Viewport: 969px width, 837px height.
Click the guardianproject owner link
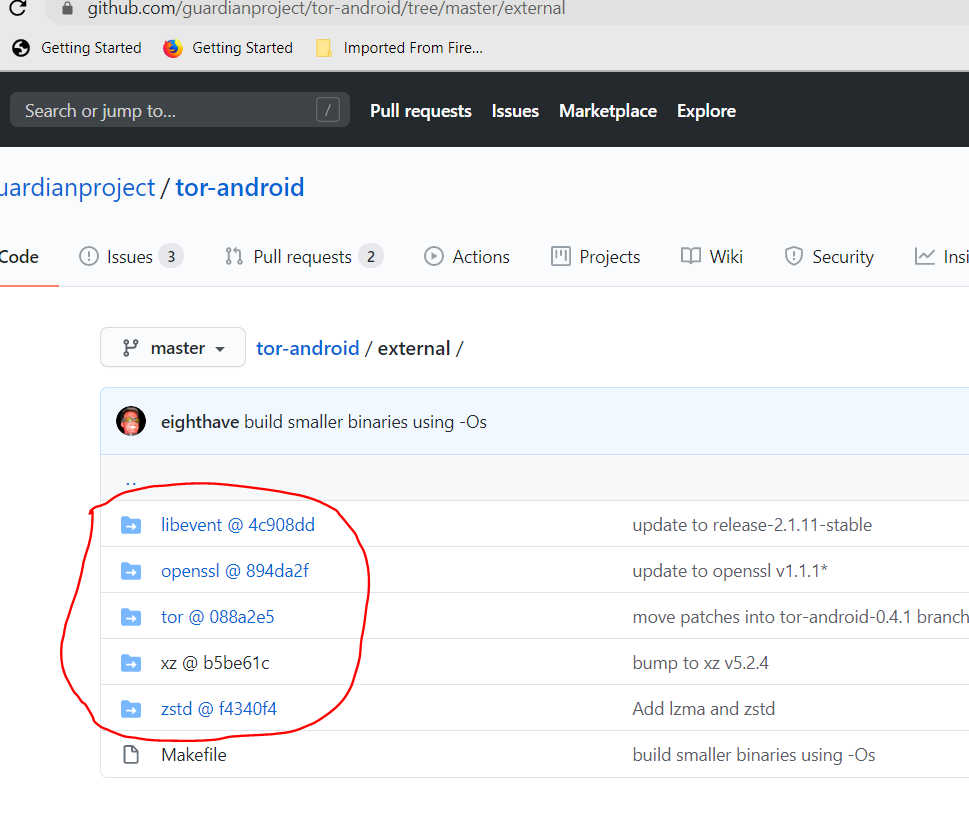[78, 187]
